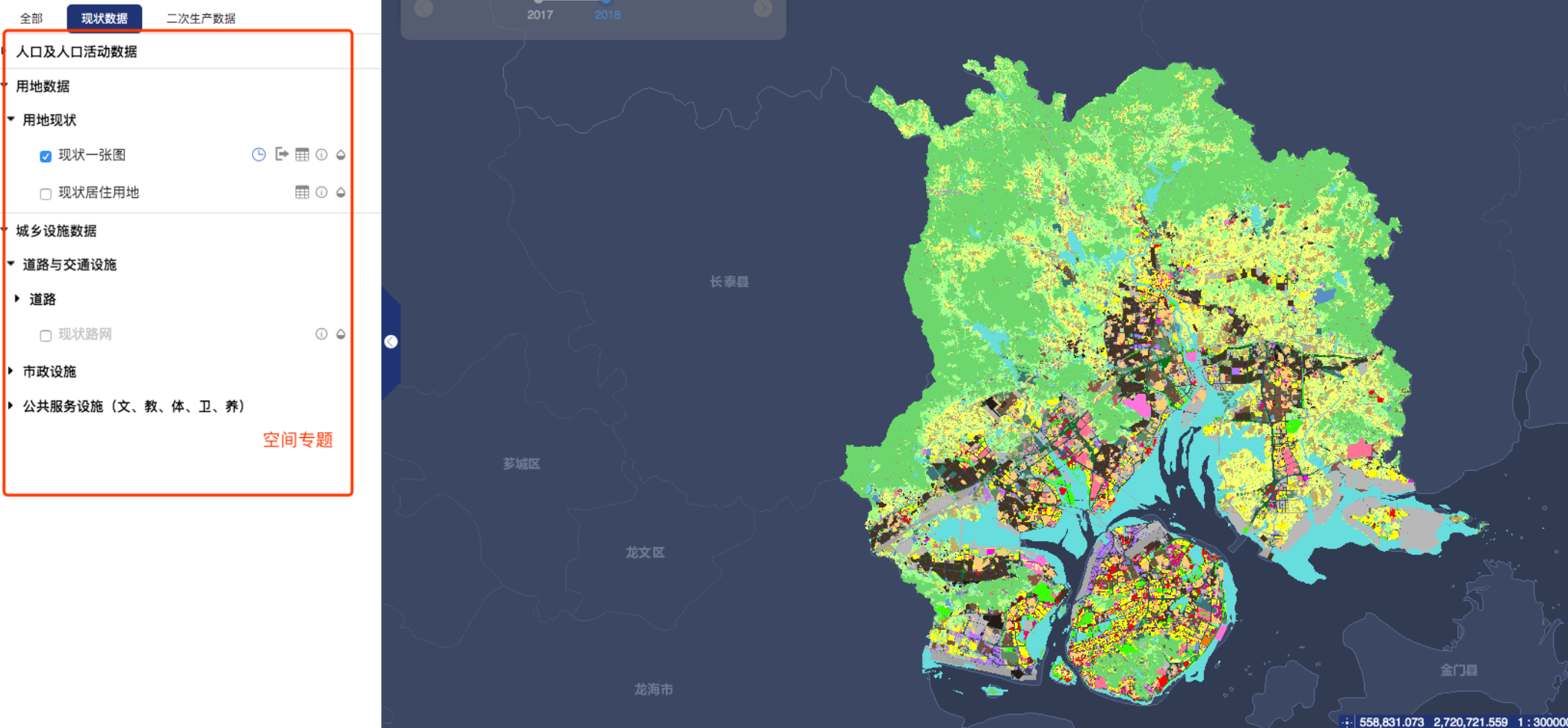The image size is (1568, 728).
Task: Go to previous year on timeline
Action: click(424, 8)
